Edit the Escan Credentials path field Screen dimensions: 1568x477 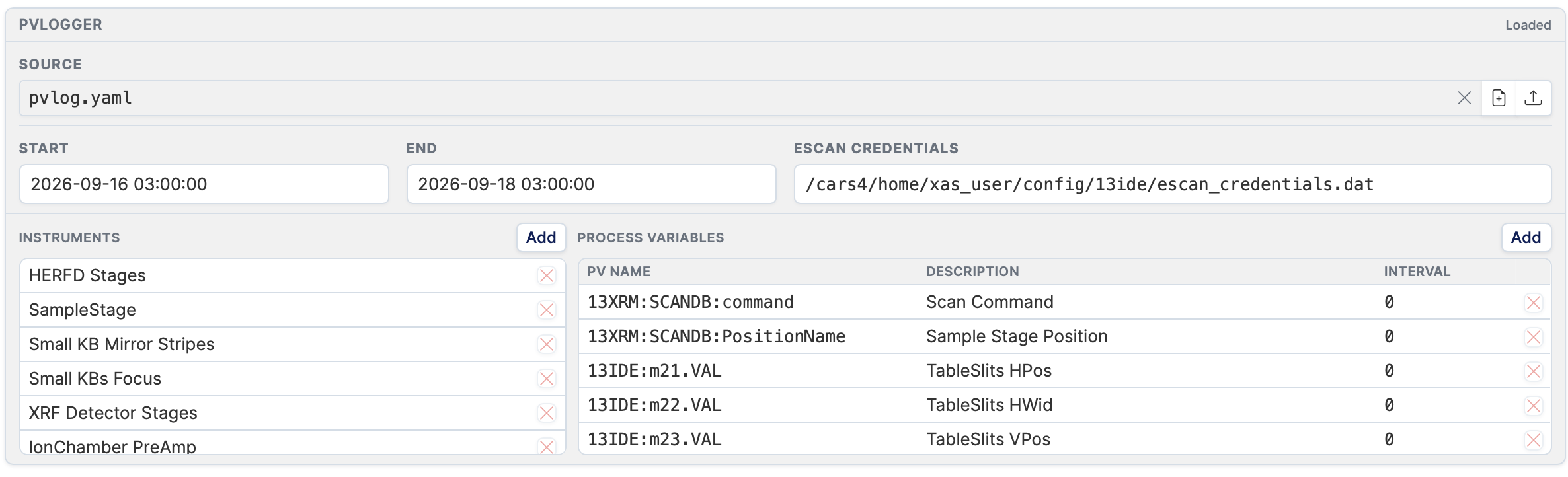point(1172,184)
